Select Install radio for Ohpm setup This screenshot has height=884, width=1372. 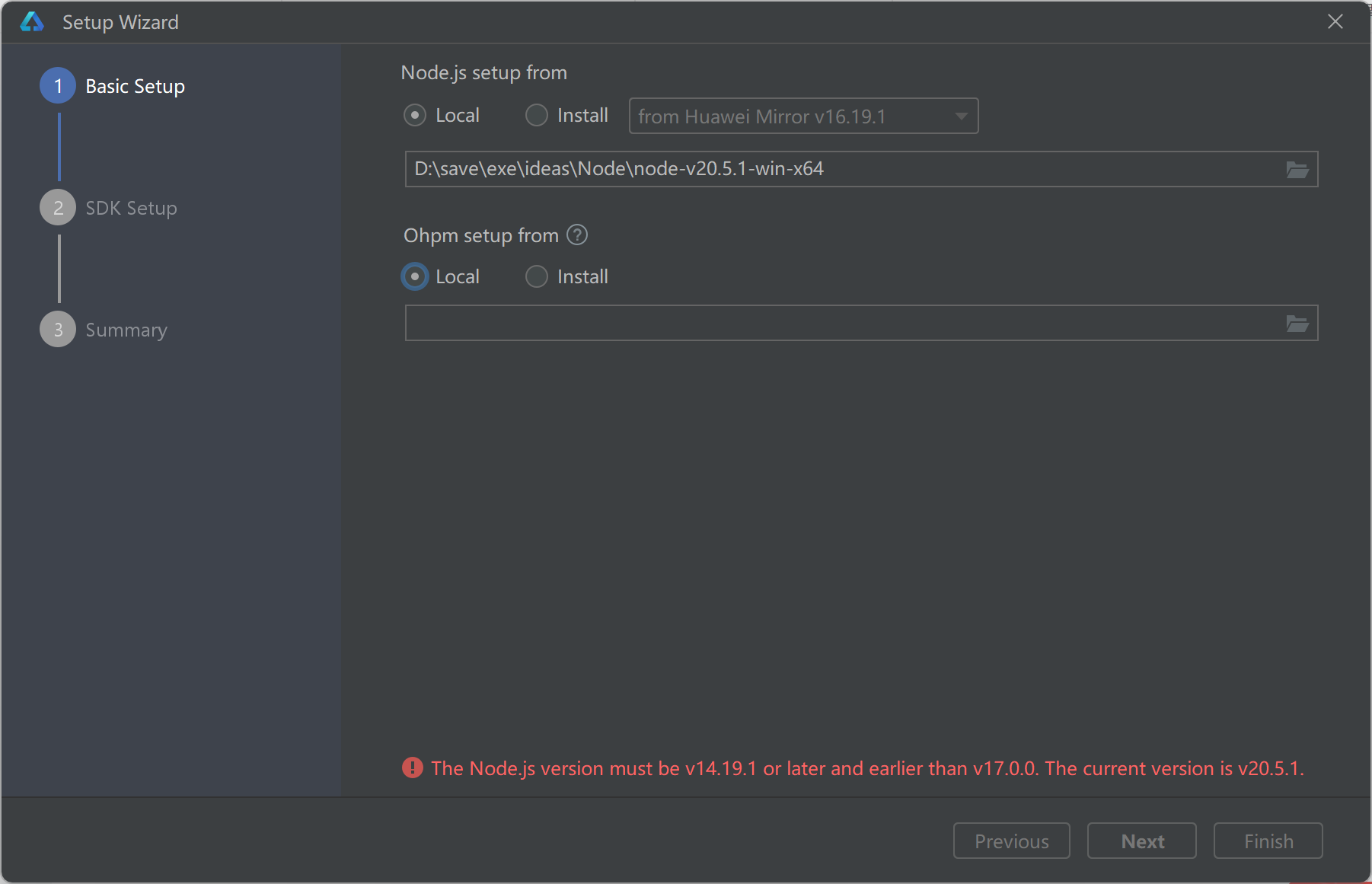(537, 276)
